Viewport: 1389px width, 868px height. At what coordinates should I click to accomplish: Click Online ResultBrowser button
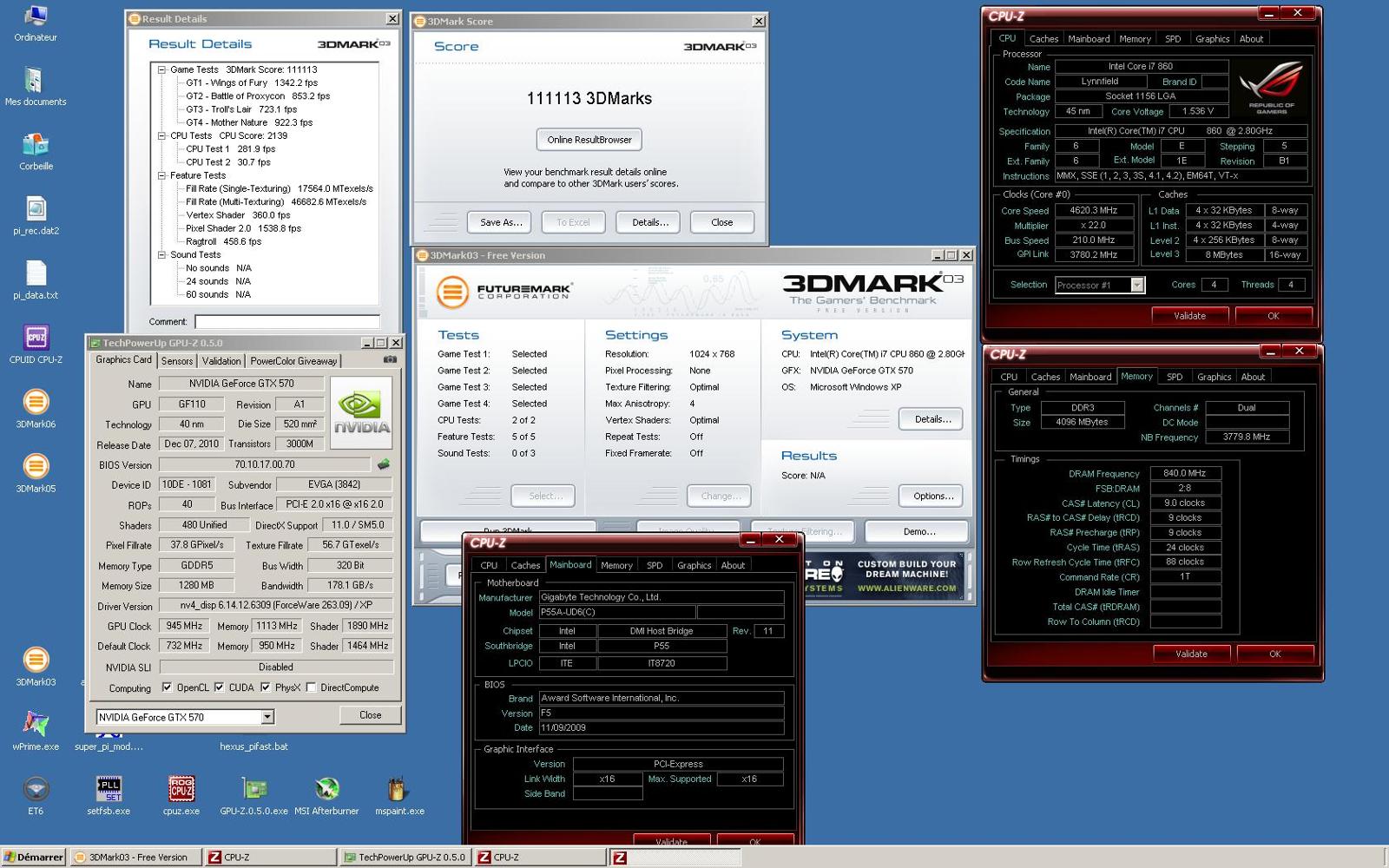589,140
